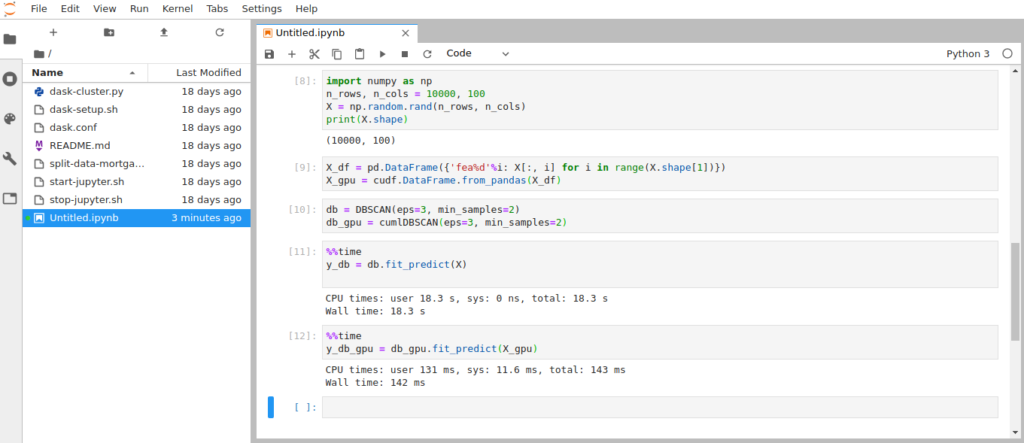Select split-data-mortga... file
The height and width of the screenshot is (443, 1024).
(x=136, y=163)
